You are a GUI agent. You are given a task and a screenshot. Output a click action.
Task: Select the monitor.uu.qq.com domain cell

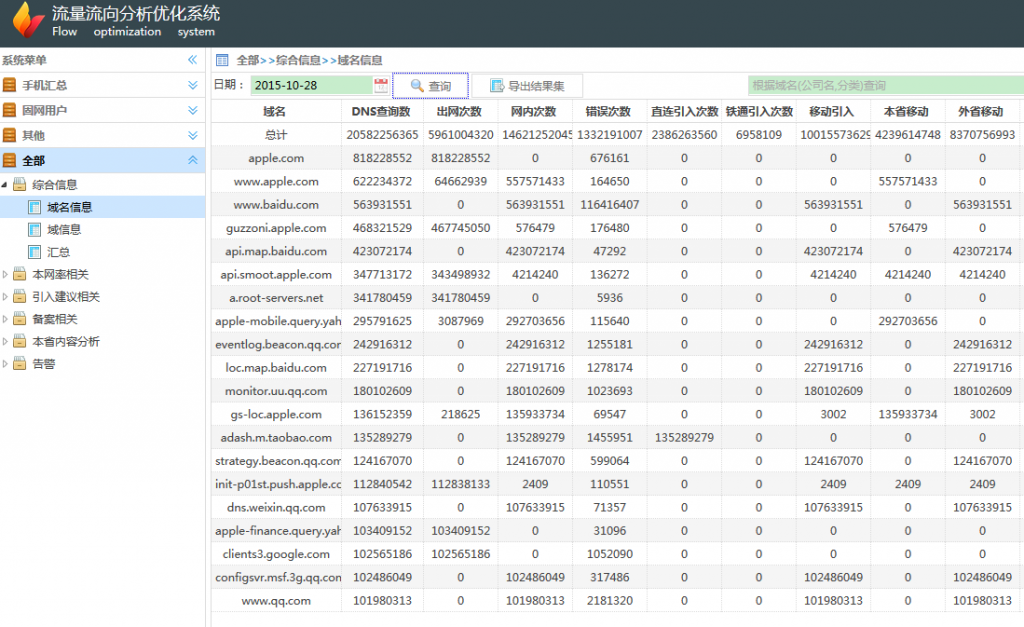coord(276,391)
